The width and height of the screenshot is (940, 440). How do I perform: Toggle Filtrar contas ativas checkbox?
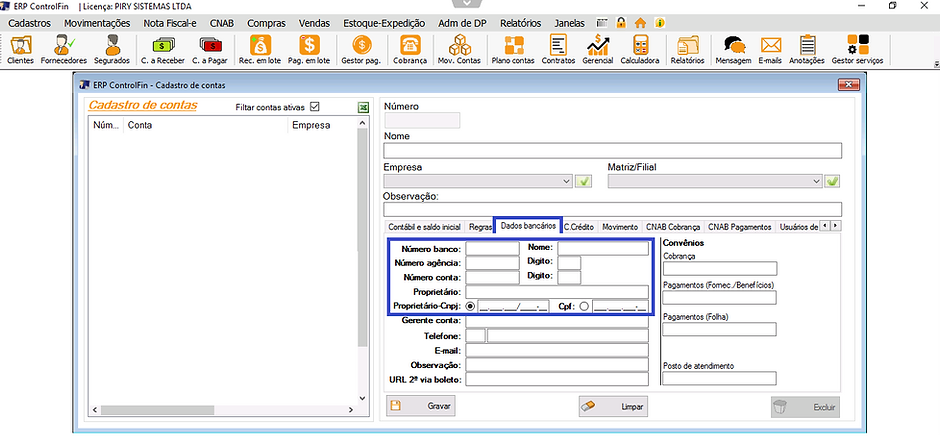[315, 107]
